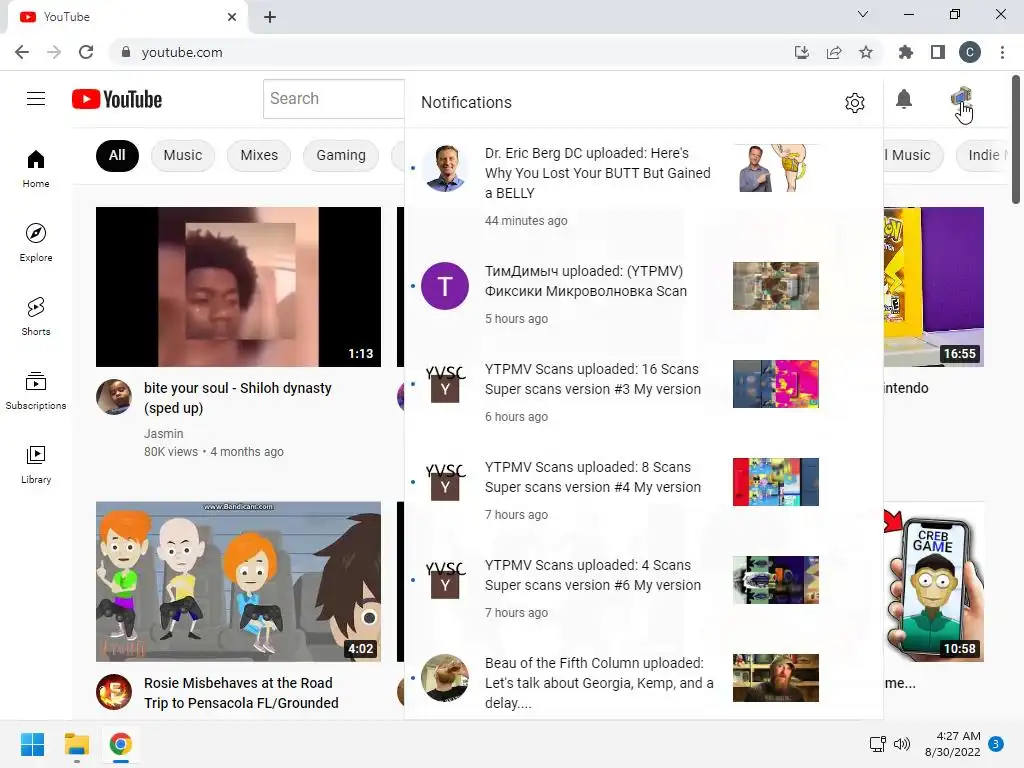Select the All filter chip
1024x768 pixels.
(x=117, y=155)
